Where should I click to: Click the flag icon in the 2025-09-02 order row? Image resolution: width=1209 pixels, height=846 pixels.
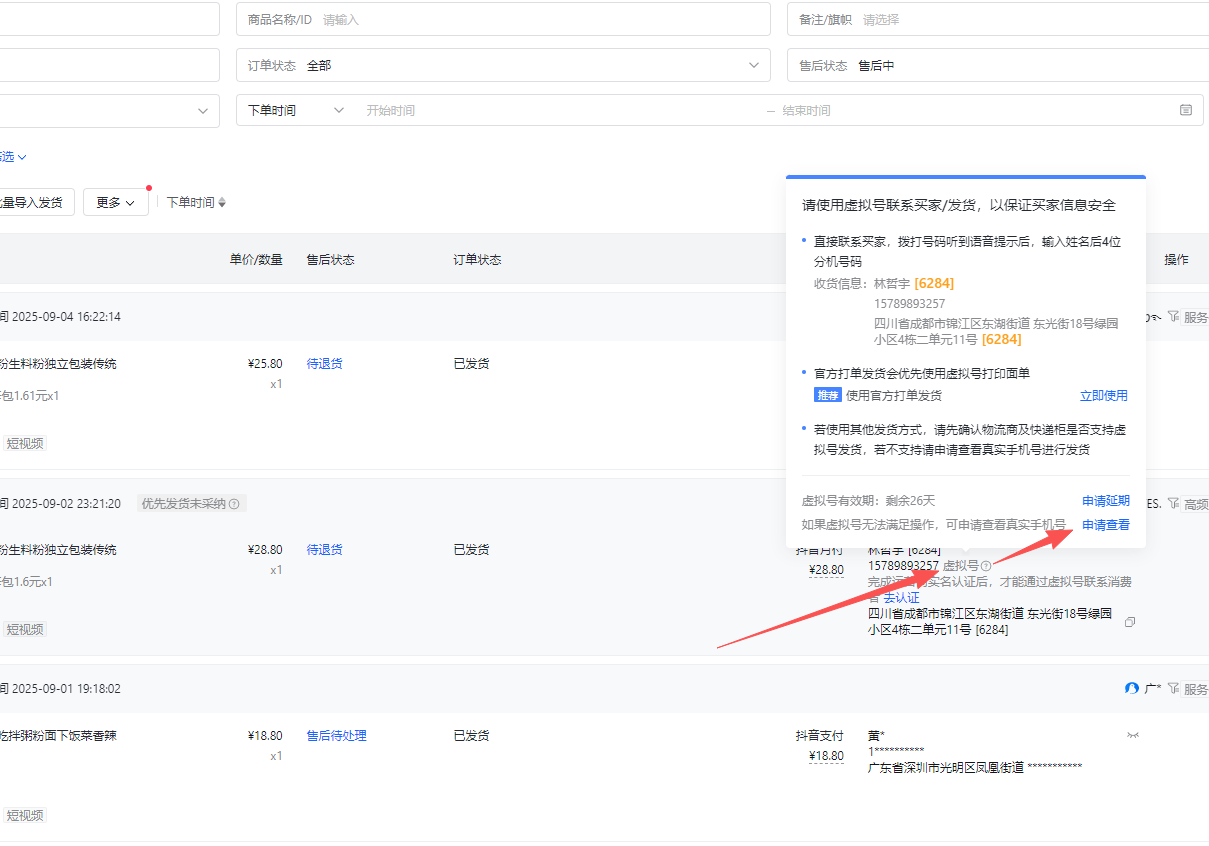(x=1173, y=503)
